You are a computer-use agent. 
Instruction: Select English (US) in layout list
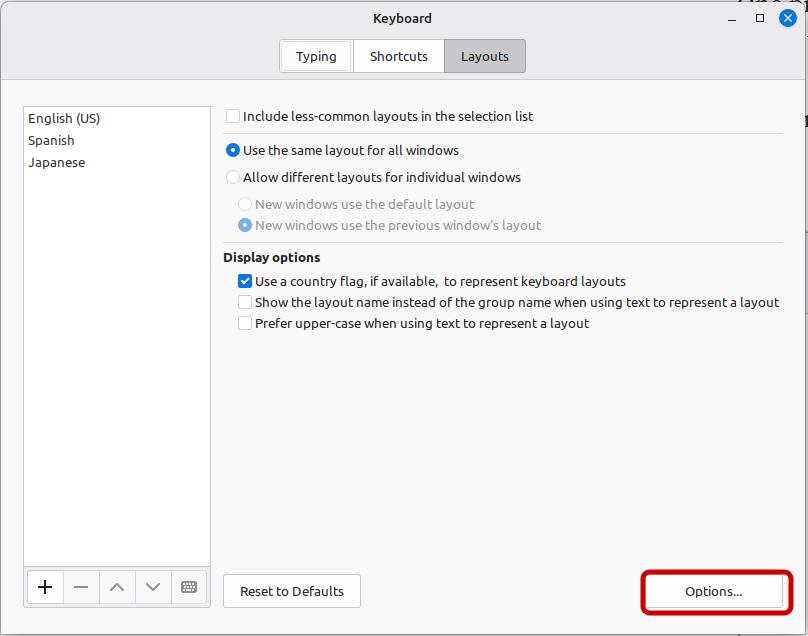[117, 119]
